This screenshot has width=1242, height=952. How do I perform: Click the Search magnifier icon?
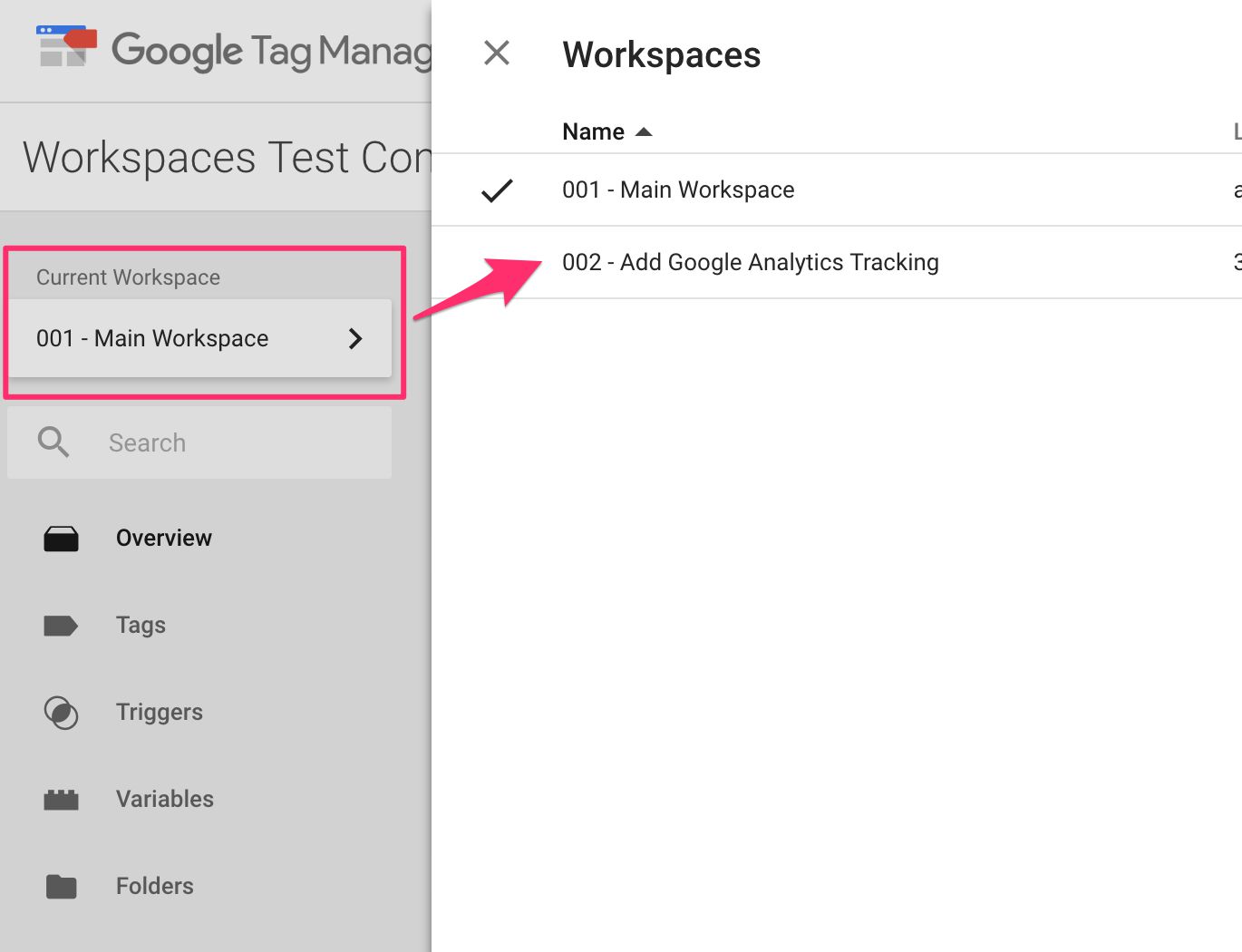tap(53, 442)
